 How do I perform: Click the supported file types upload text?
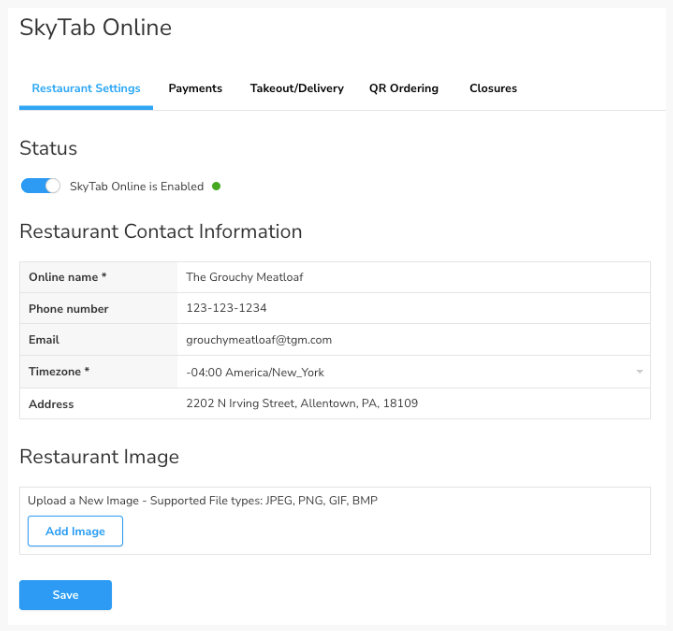(203, 500)
